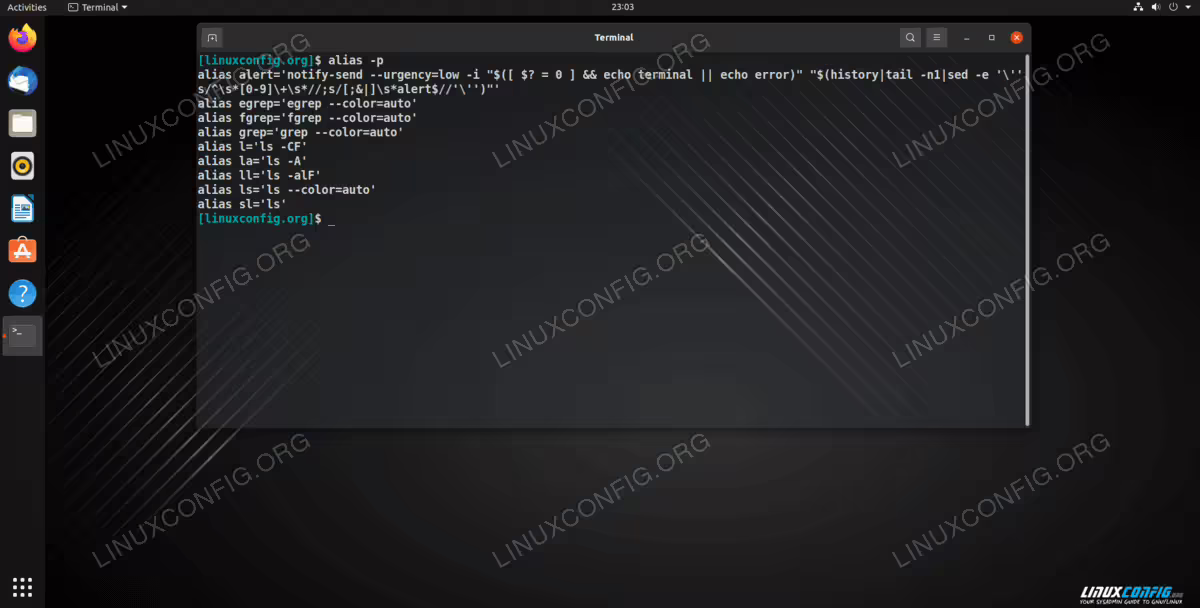Open Rhythmbox music player
Viewport: 1200px width, 608px height.
click(22, 166)
